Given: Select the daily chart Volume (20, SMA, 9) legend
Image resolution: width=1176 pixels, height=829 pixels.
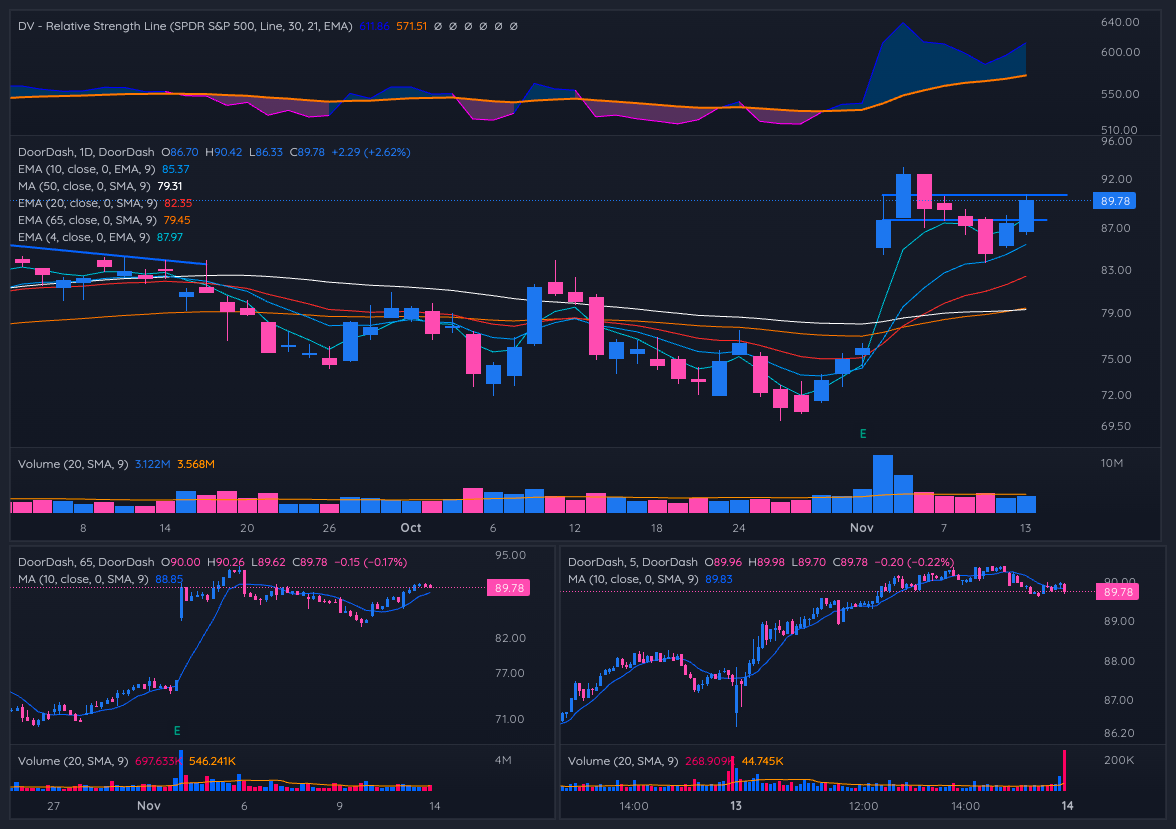Looking at the screenshot, I should coord(73,464).
